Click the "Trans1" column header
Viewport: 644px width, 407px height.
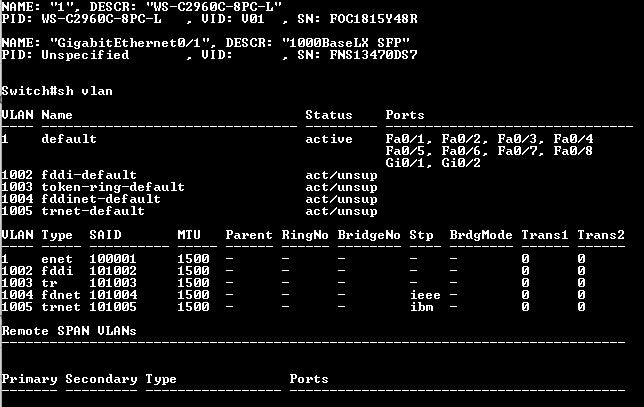pyautogui.click(x=545, y=235)
